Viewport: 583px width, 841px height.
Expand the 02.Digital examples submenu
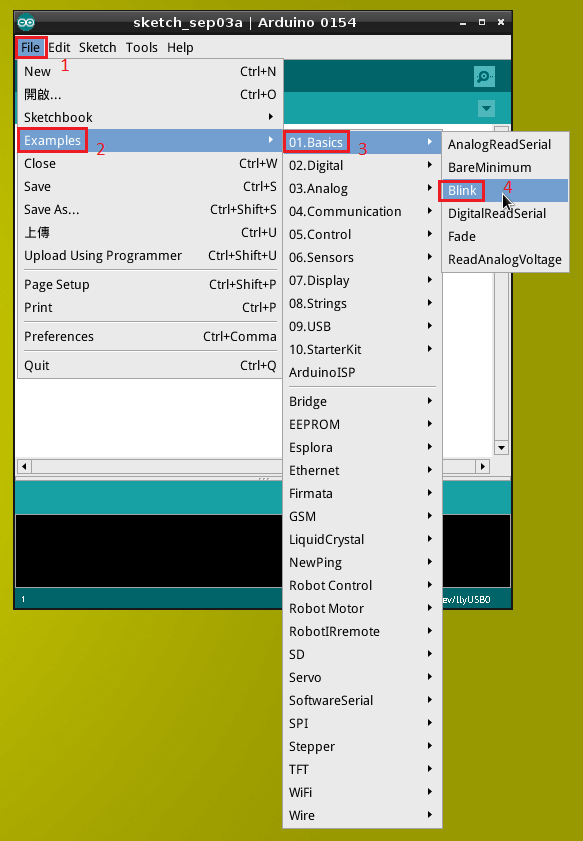click(362, 166)
